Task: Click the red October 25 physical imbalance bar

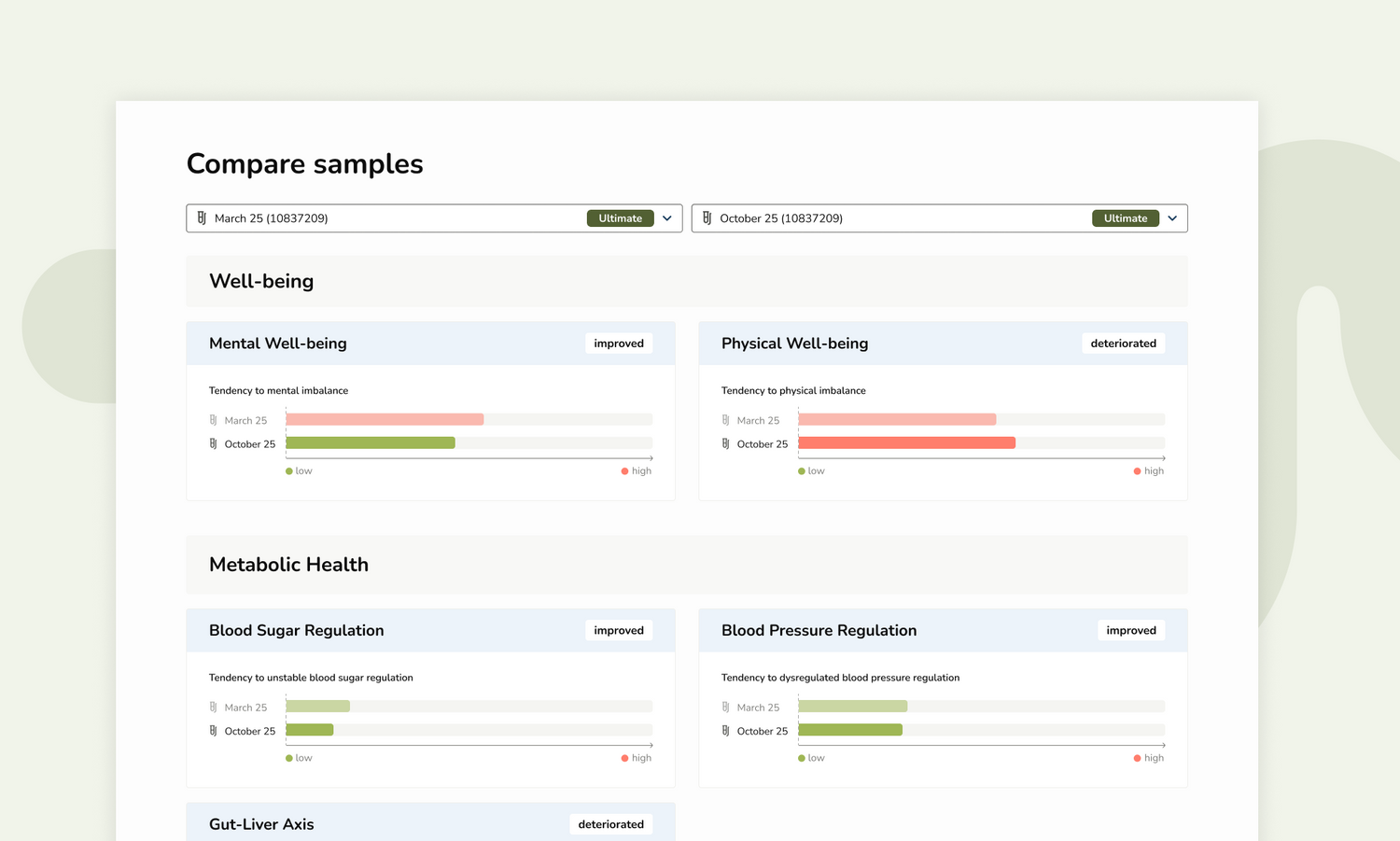Action: point(906,443)
